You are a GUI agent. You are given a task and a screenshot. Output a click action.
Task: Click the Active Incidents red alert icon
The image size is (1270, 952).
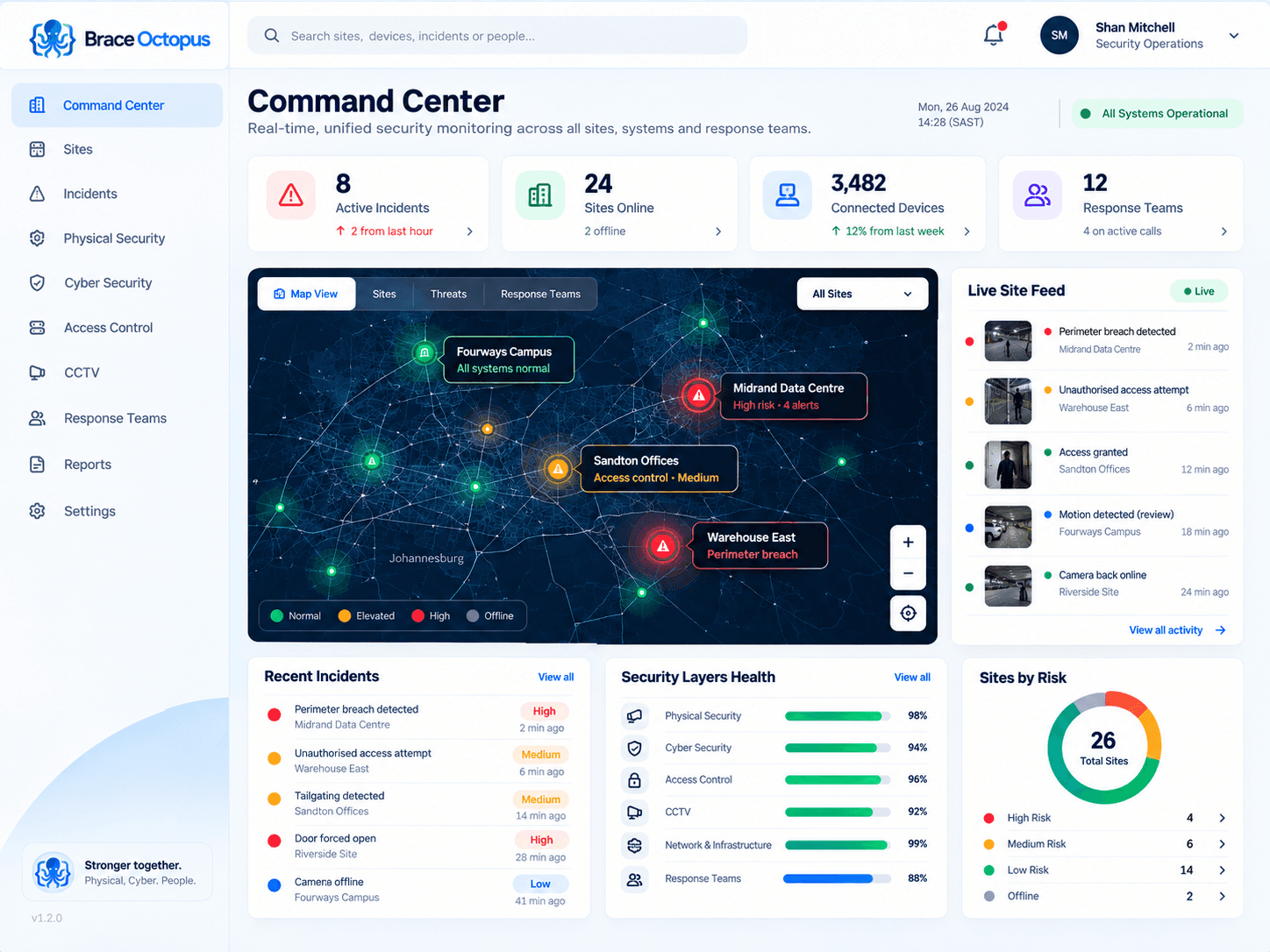click(290, 195)
